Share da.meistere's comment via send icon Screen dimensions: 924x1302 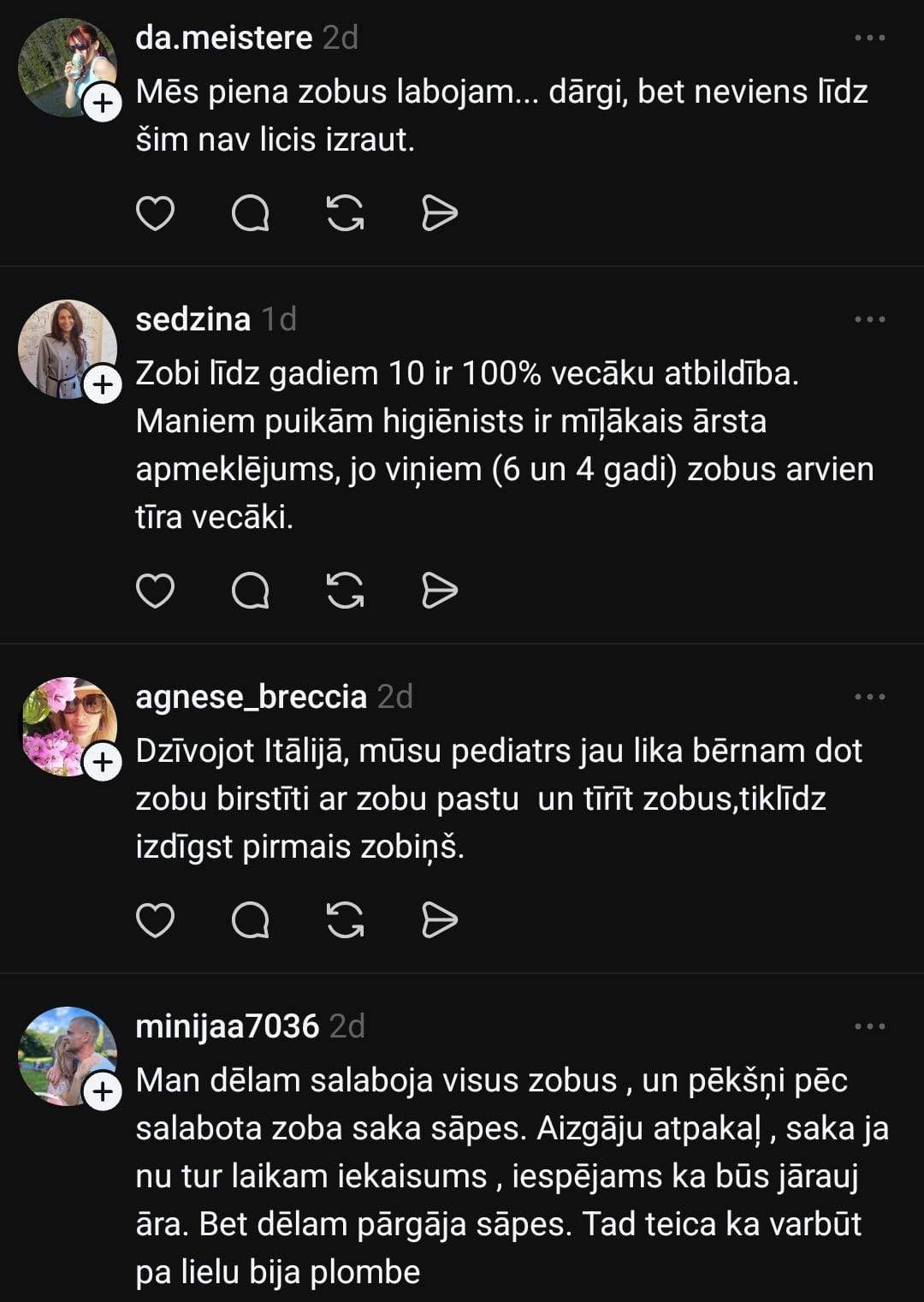click(x=440, y=213)
